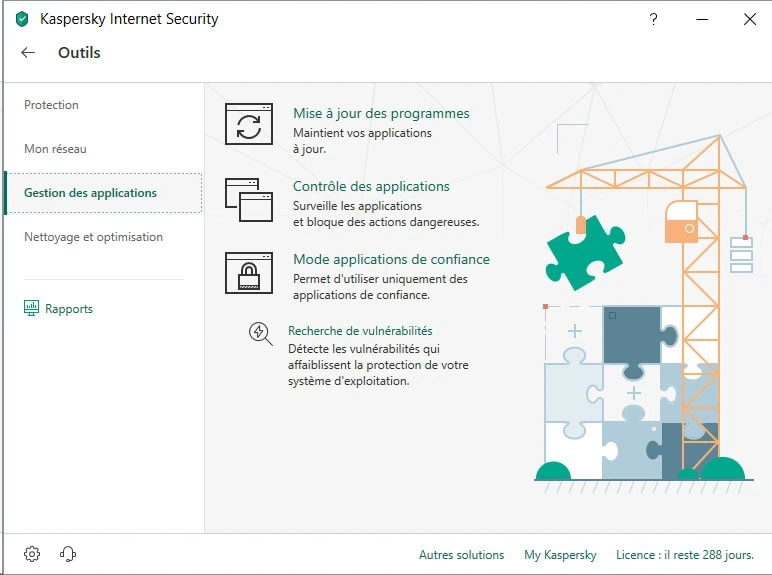This screenshot has width=772, height=575.
Task: Click the Autres solutions link
Action: pos(461,555)
